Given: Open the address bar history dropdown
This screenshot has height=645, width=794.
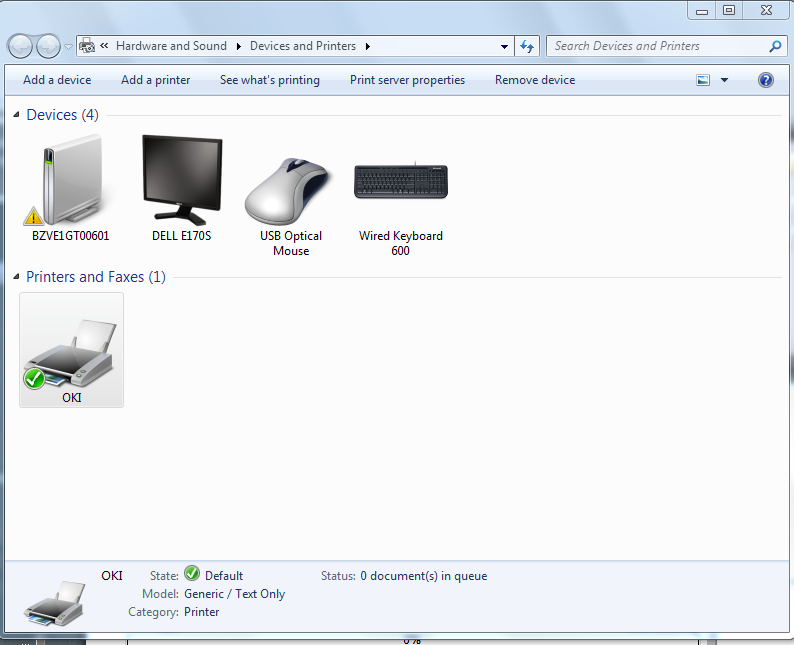Looking at the screenshot, I should click(x=504, y=46).
